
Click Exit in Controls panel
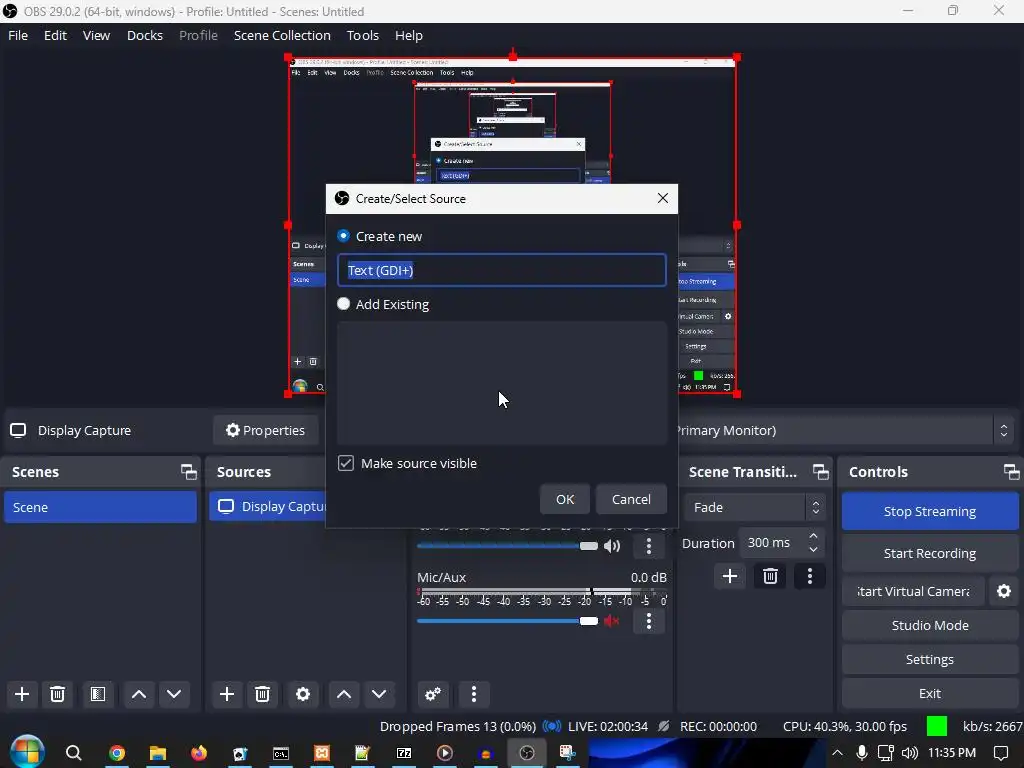pos(929,694)
